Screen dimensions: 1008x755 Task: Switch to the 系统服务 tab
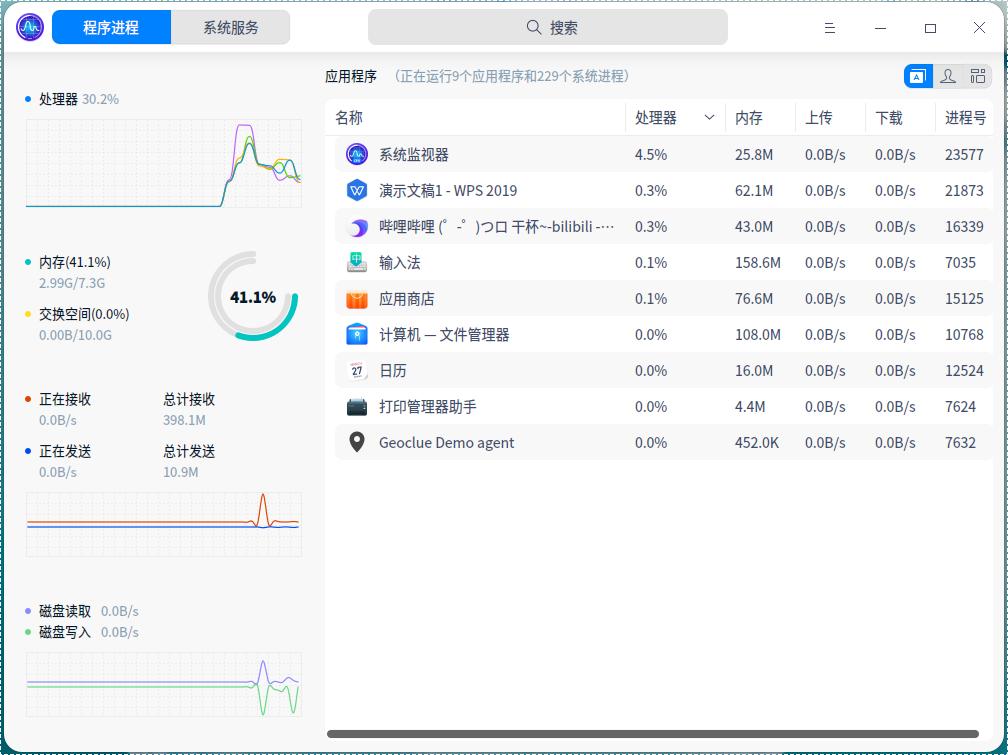pyautogui.click(x=231, y=28)
